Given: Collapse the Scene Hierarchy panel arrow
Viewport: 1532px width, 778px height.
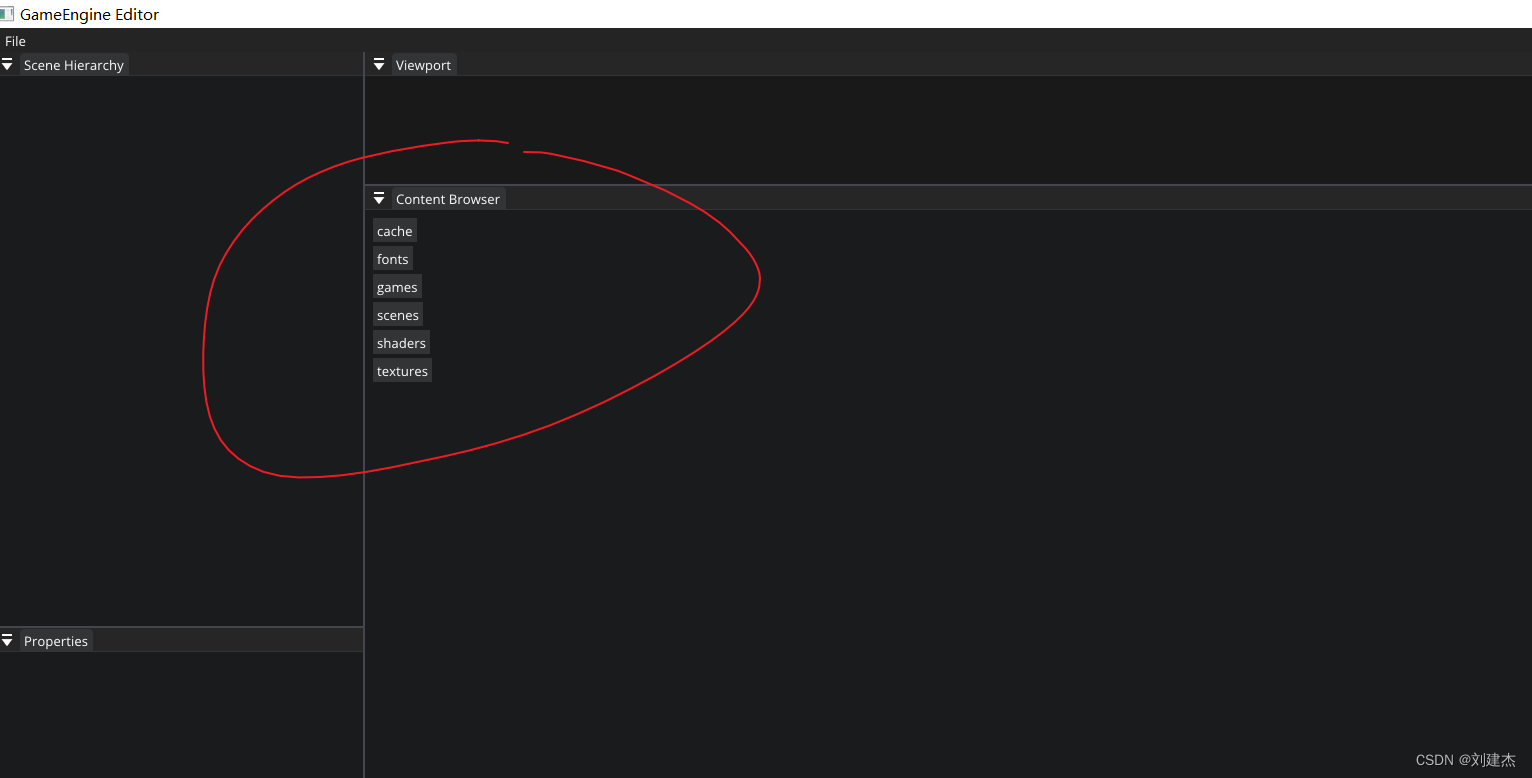Looking at the screenshot, I should 7,65.
